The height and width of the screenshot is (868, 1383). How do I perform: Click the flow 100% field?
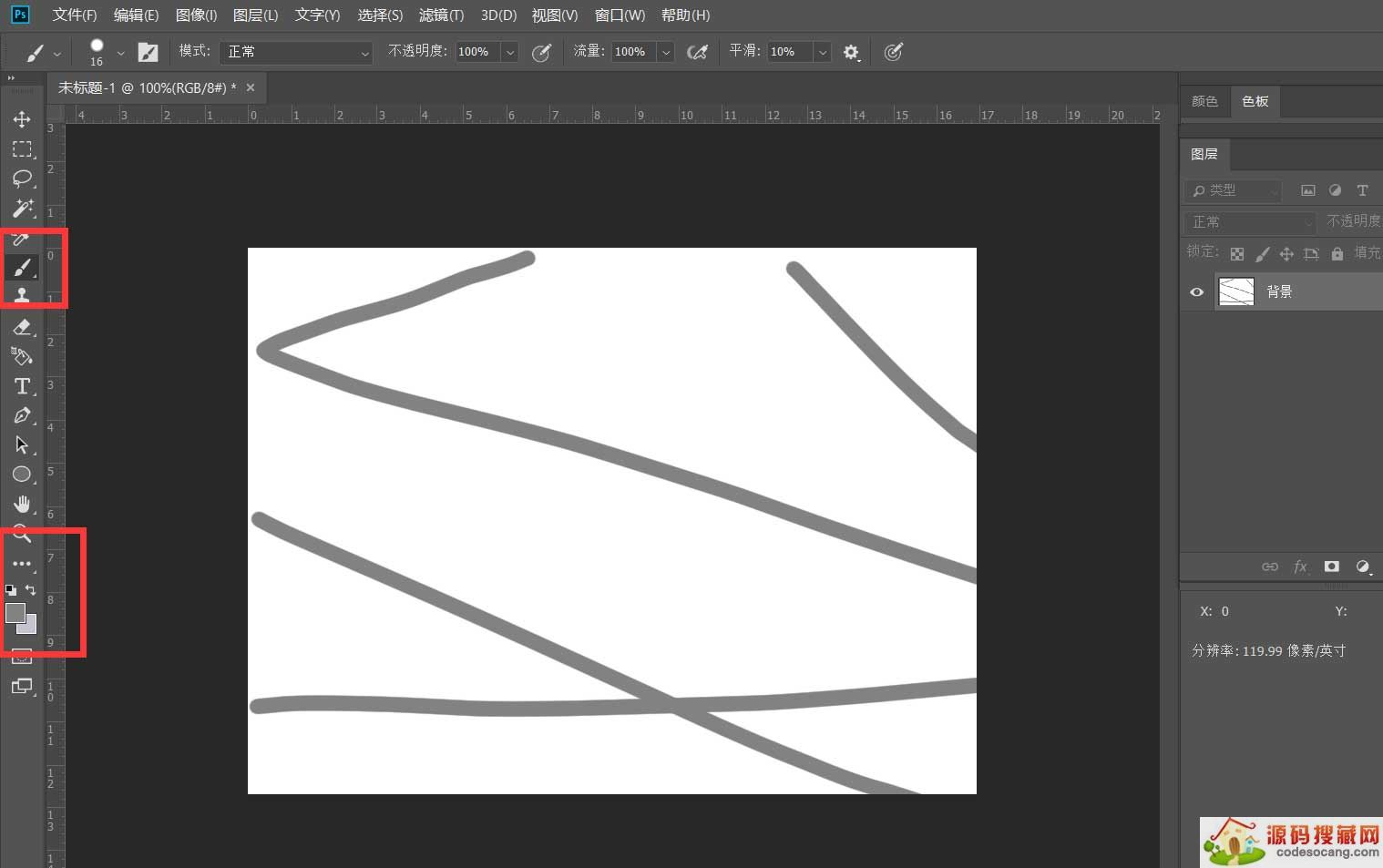pyautogui.click(x=634, y=52)
